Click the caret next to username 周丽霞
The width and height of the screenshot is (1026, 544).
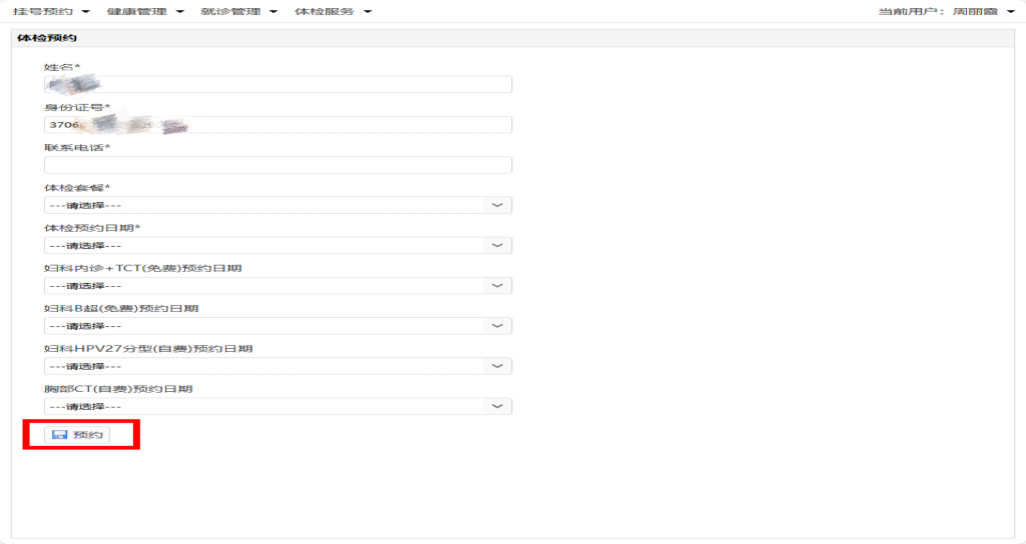[x=1010, y=12]
